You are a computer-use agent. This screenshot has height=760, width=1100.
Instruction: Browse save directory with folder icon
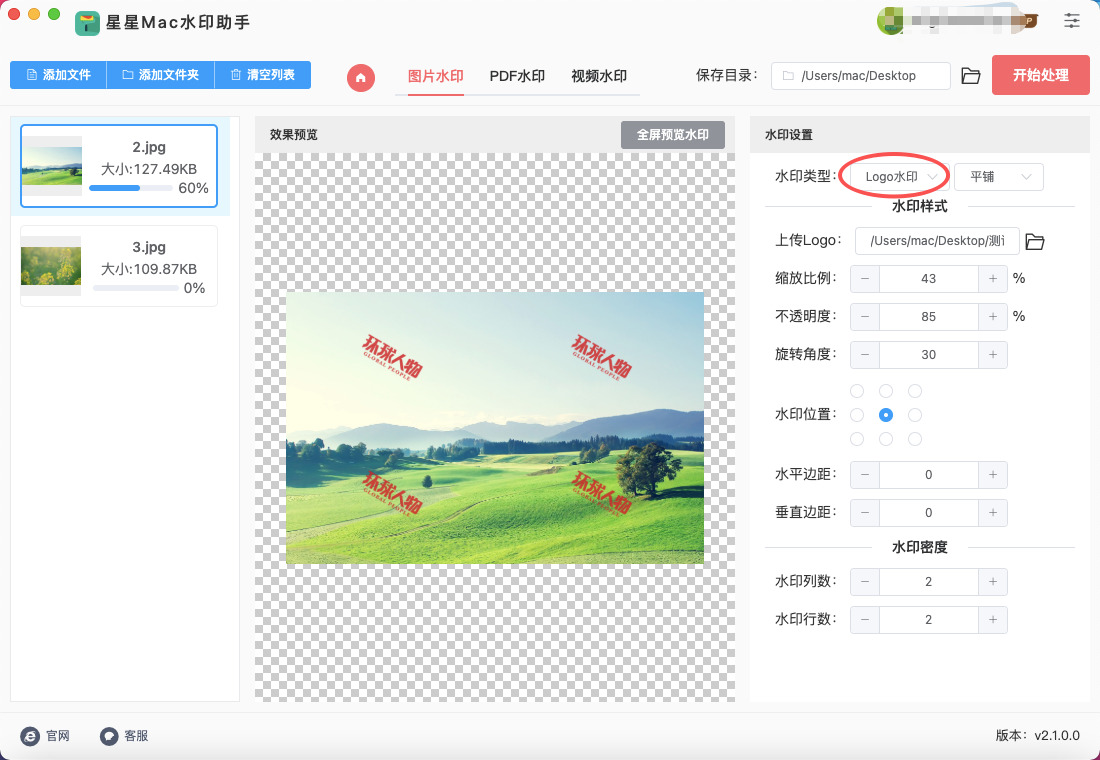click(x=970, y=76)
